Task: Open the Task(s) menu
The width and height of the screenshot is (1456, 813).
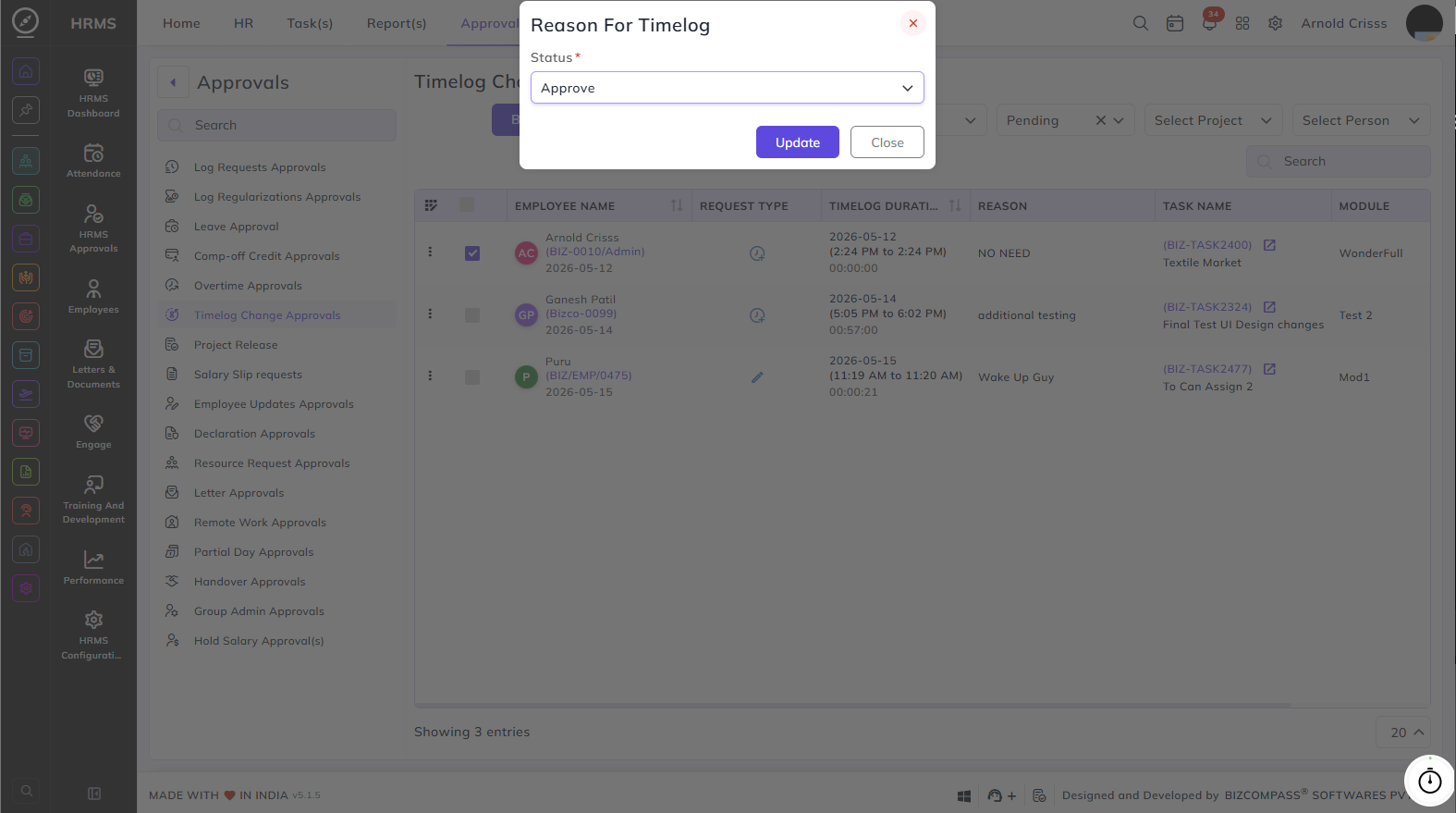Action: tap(310, 23)
